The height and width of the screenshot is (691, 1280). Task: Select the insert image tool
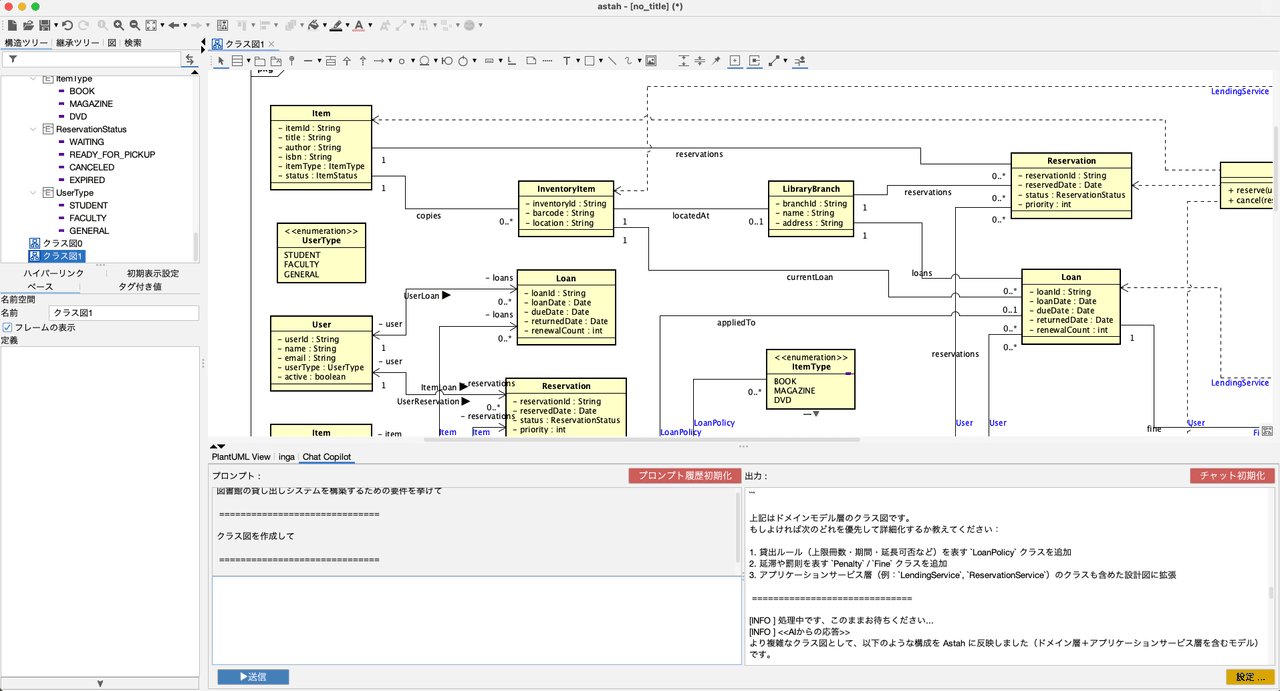click(651, 61)
